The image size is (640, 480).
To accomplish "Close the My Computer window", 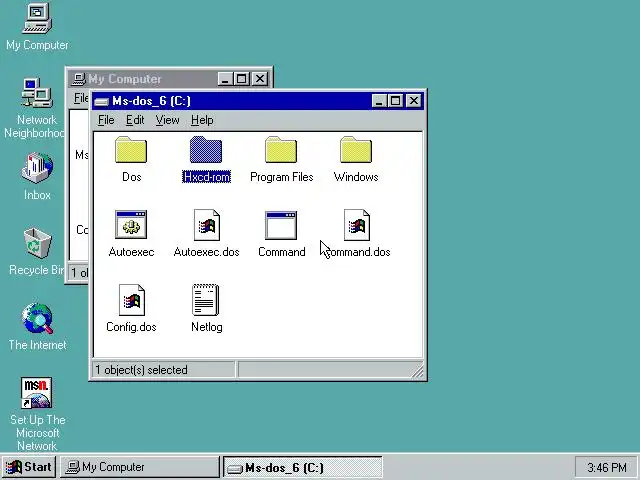I will point(260,78).
